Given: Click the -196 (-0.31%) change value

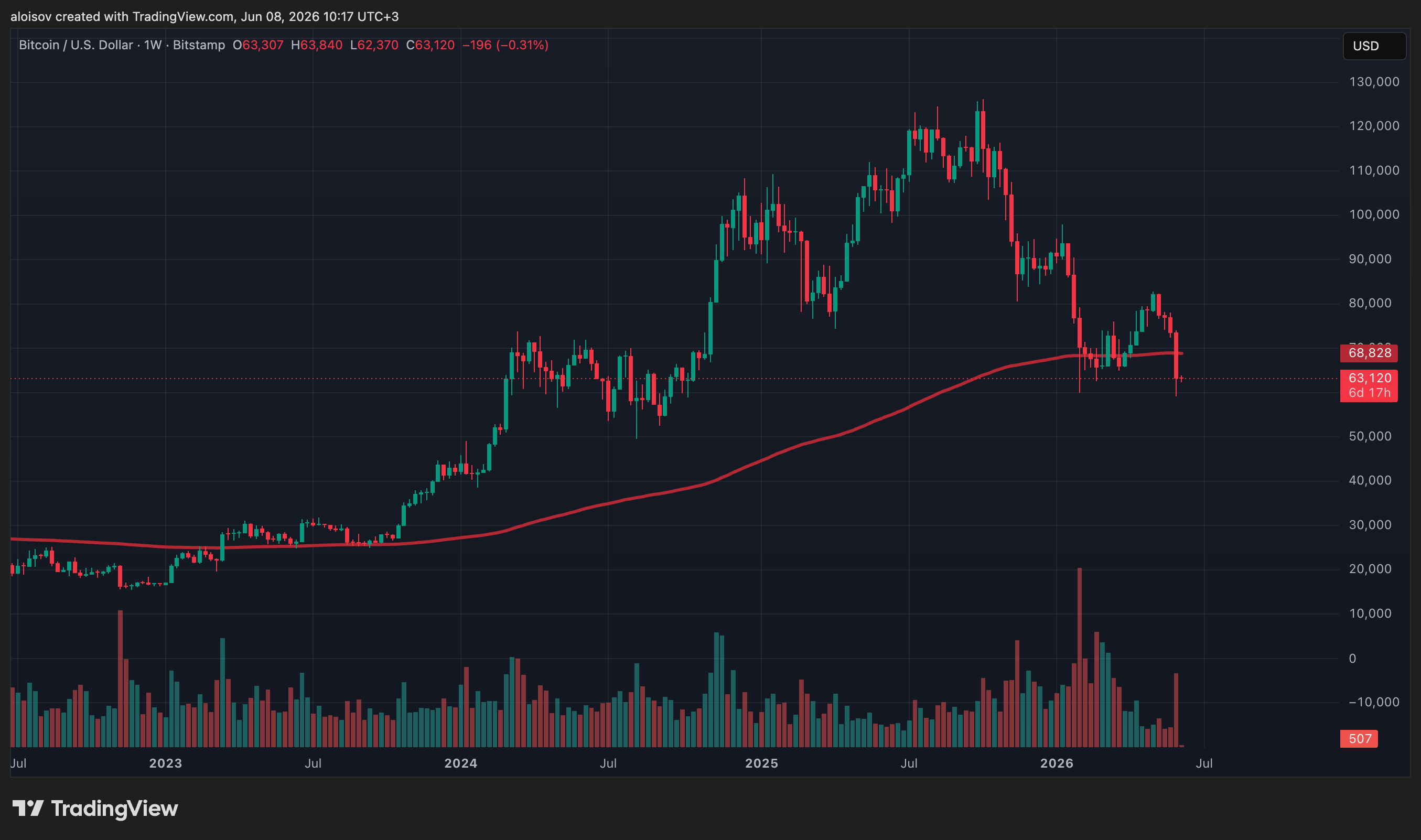Looking at the screenshot, I should [505, 45].
